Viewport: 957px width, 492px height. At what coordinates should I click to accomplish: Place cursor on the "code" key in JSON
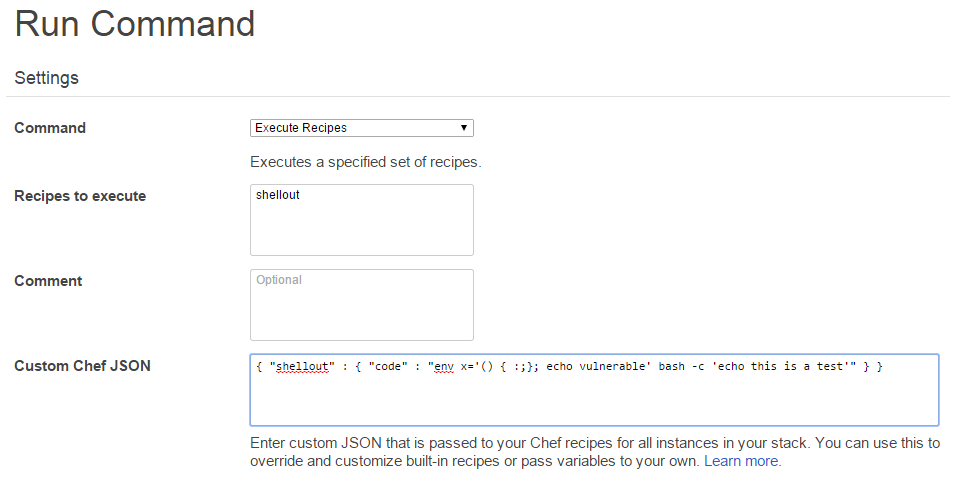coord(388,366)
